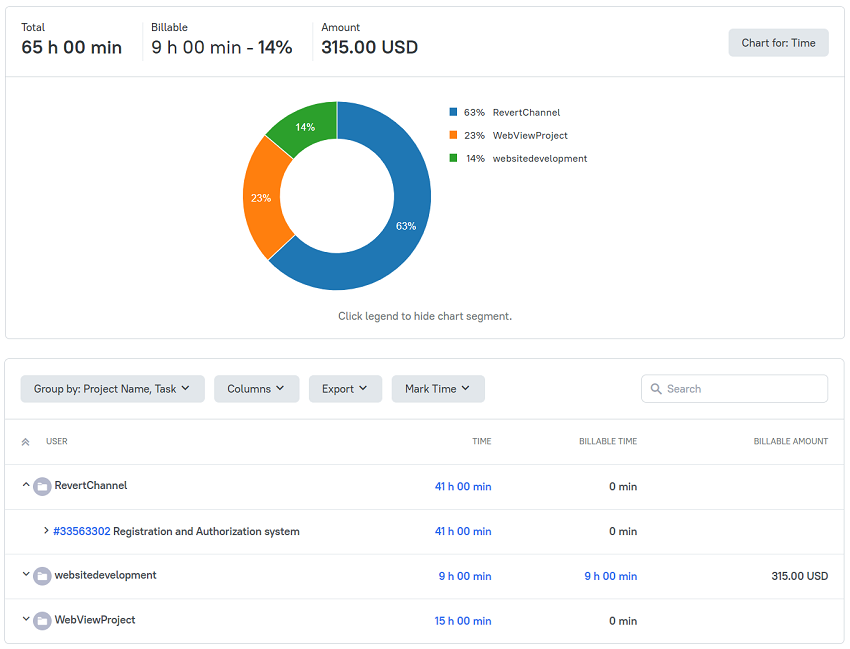This screenshot has width=850, height=649.
Task: Click websitedevelopment legend label
Action: pyautogui.click(x=540, y=159)
